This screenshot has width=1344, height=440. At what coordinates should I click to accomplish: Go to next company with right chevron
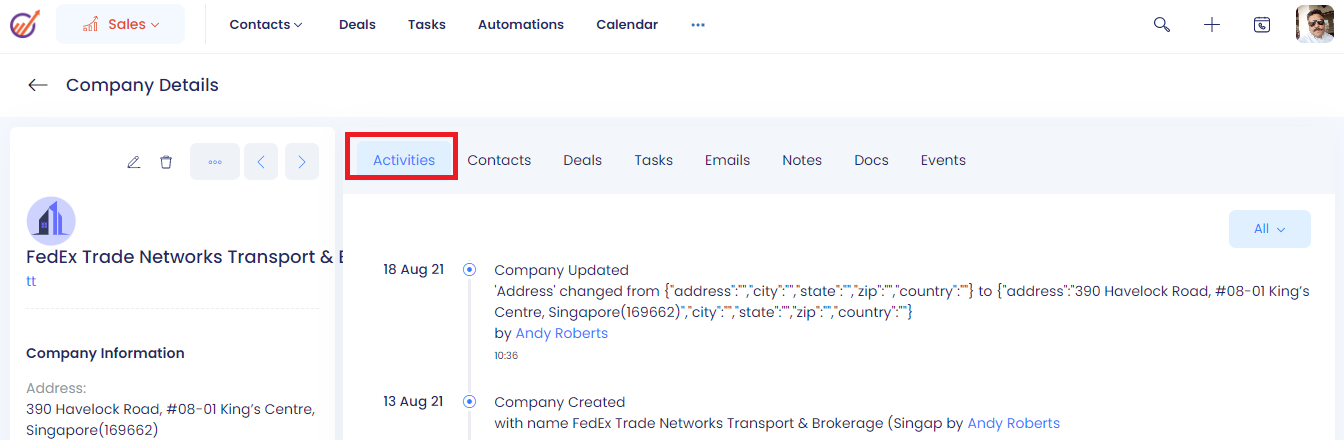pyautogui.click(x=302, y=162)
